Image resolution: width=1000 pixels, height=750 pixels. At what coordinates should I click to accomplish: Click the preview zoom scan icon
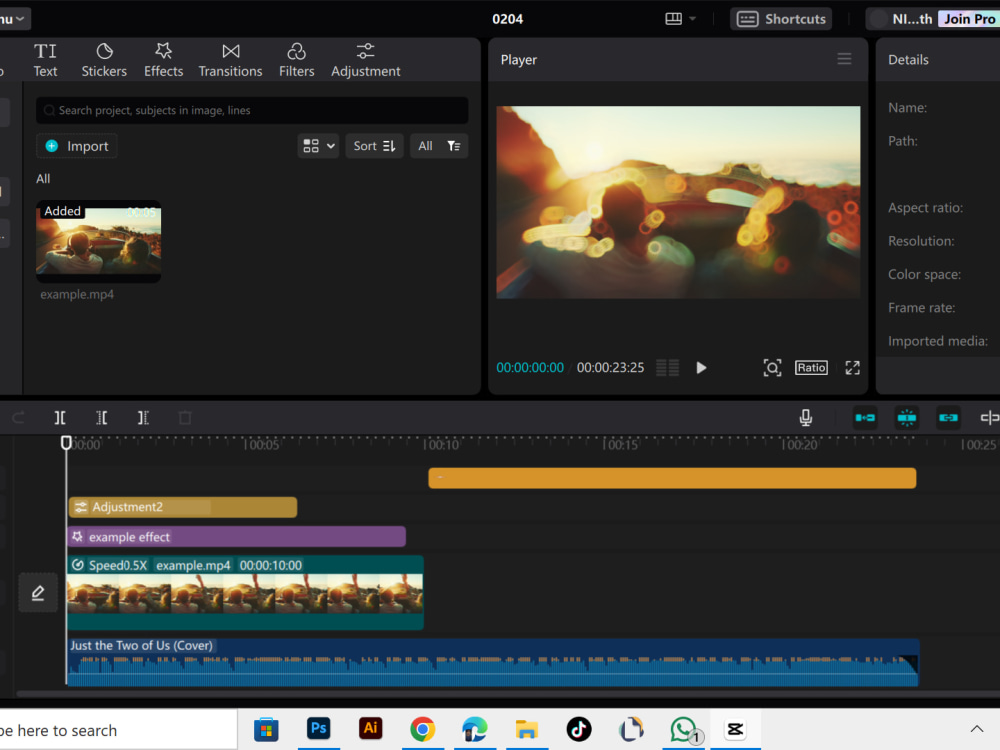[x=772, y=368]
